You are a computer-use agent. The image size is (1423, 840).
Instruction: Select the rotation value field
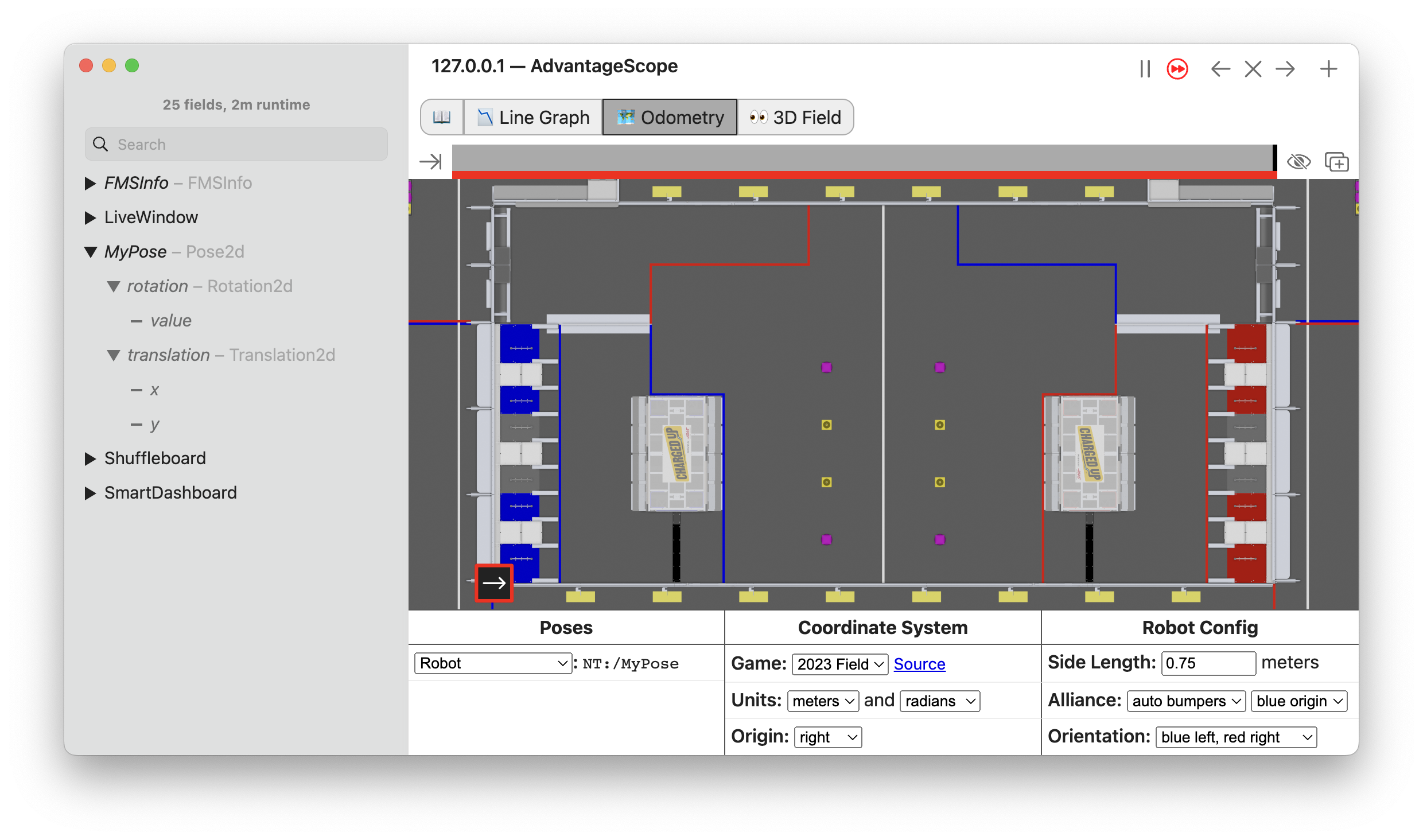171,321
